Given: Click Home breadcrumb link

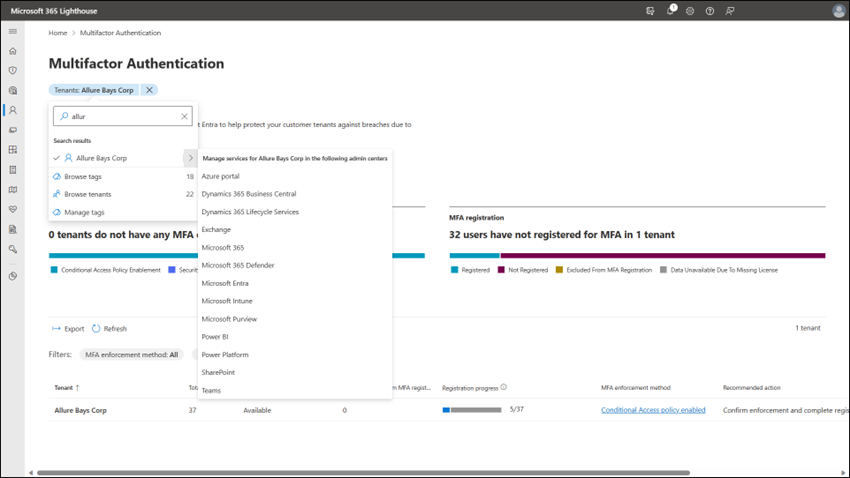Looking at the screenshot, I should (x=57, y=33).
